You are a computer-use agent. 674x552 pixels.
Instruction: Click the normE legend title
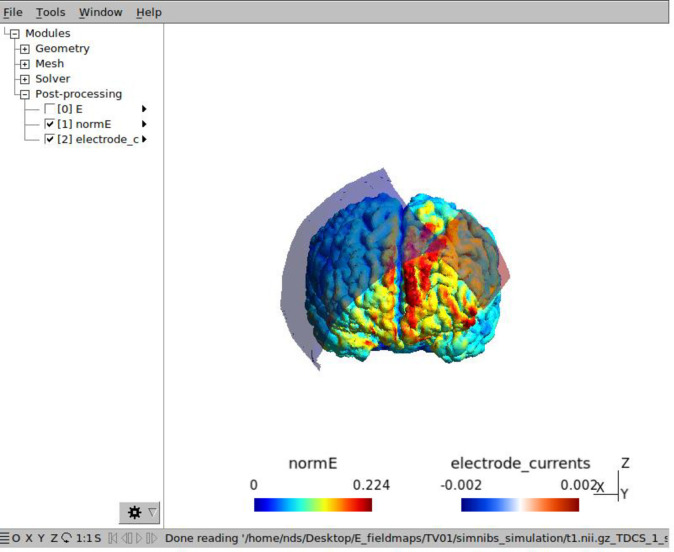point(313,463)
